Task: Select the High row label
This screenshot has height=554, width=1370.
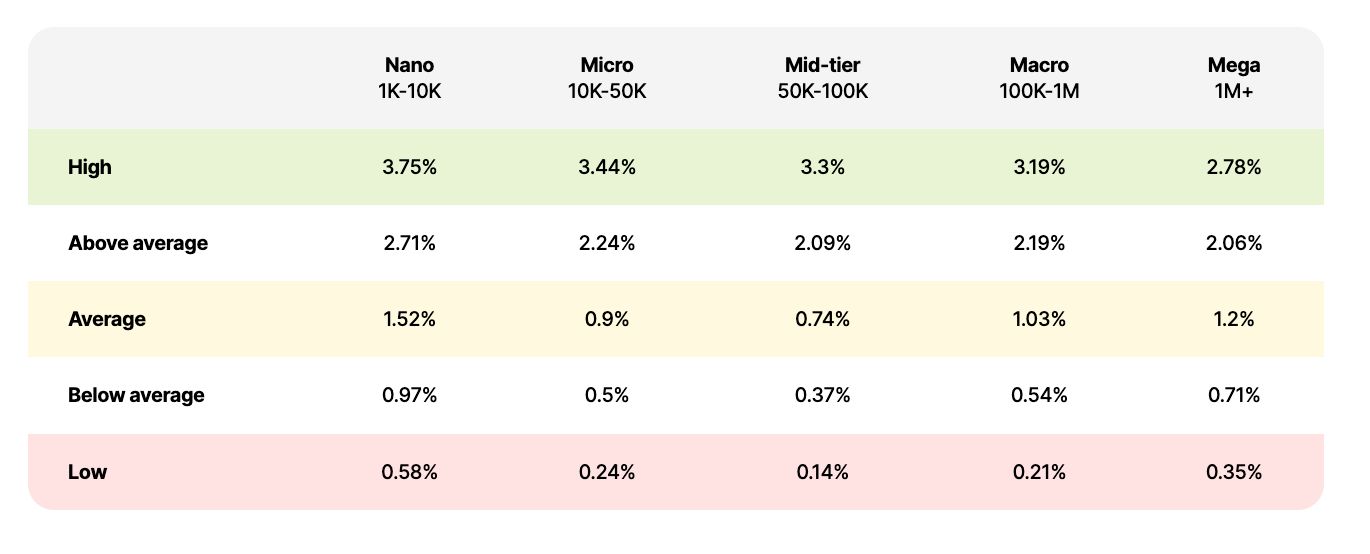Action: 90,168
